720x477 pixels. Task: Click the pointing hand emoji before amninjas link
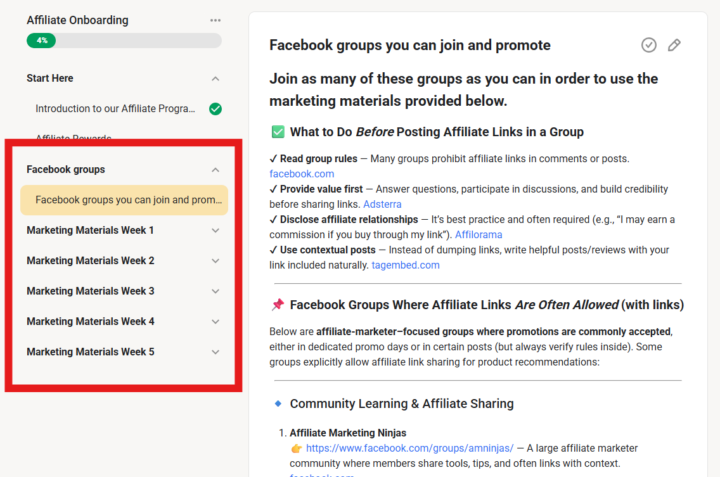[296, 448]
